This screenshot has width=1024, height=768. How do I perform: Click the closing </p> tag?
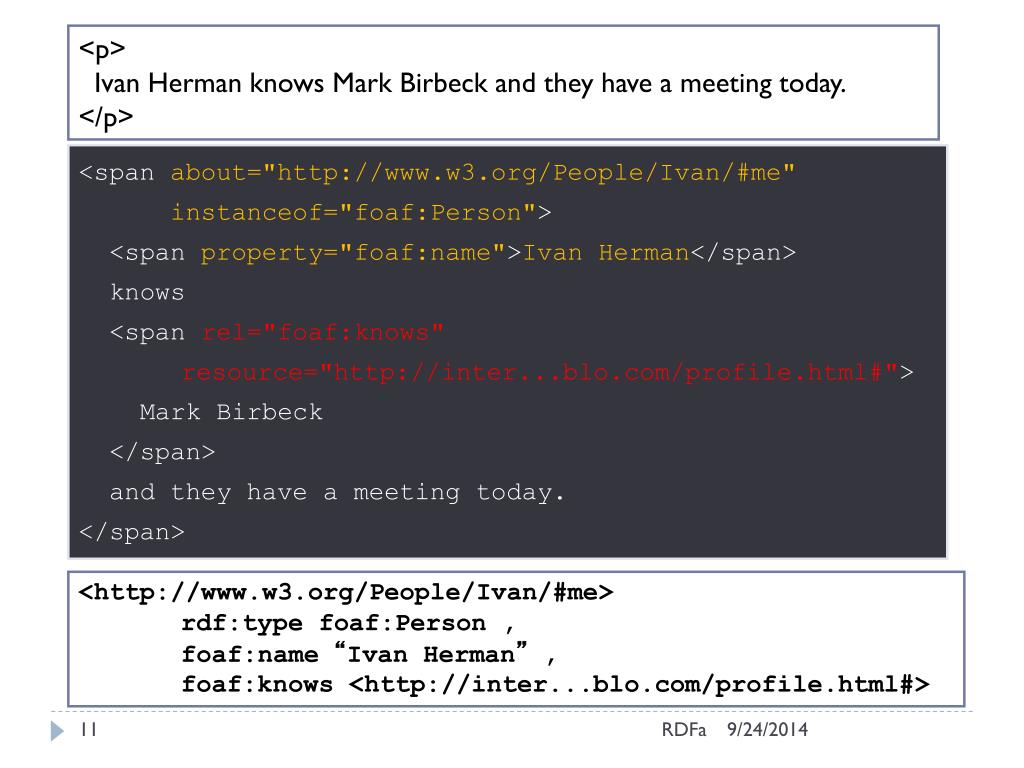(x=106, y=118)
